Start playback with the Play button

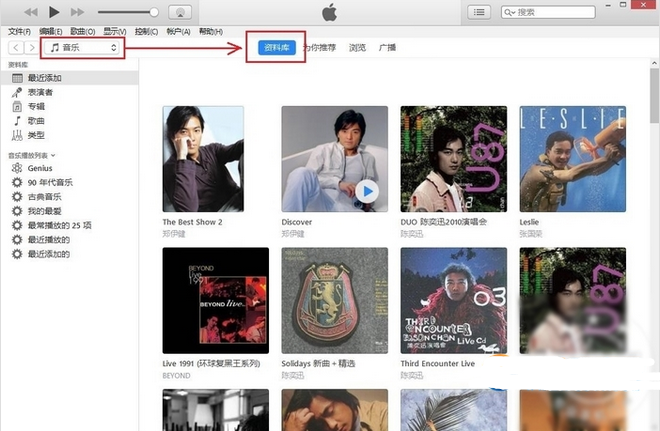click(54, 12)
